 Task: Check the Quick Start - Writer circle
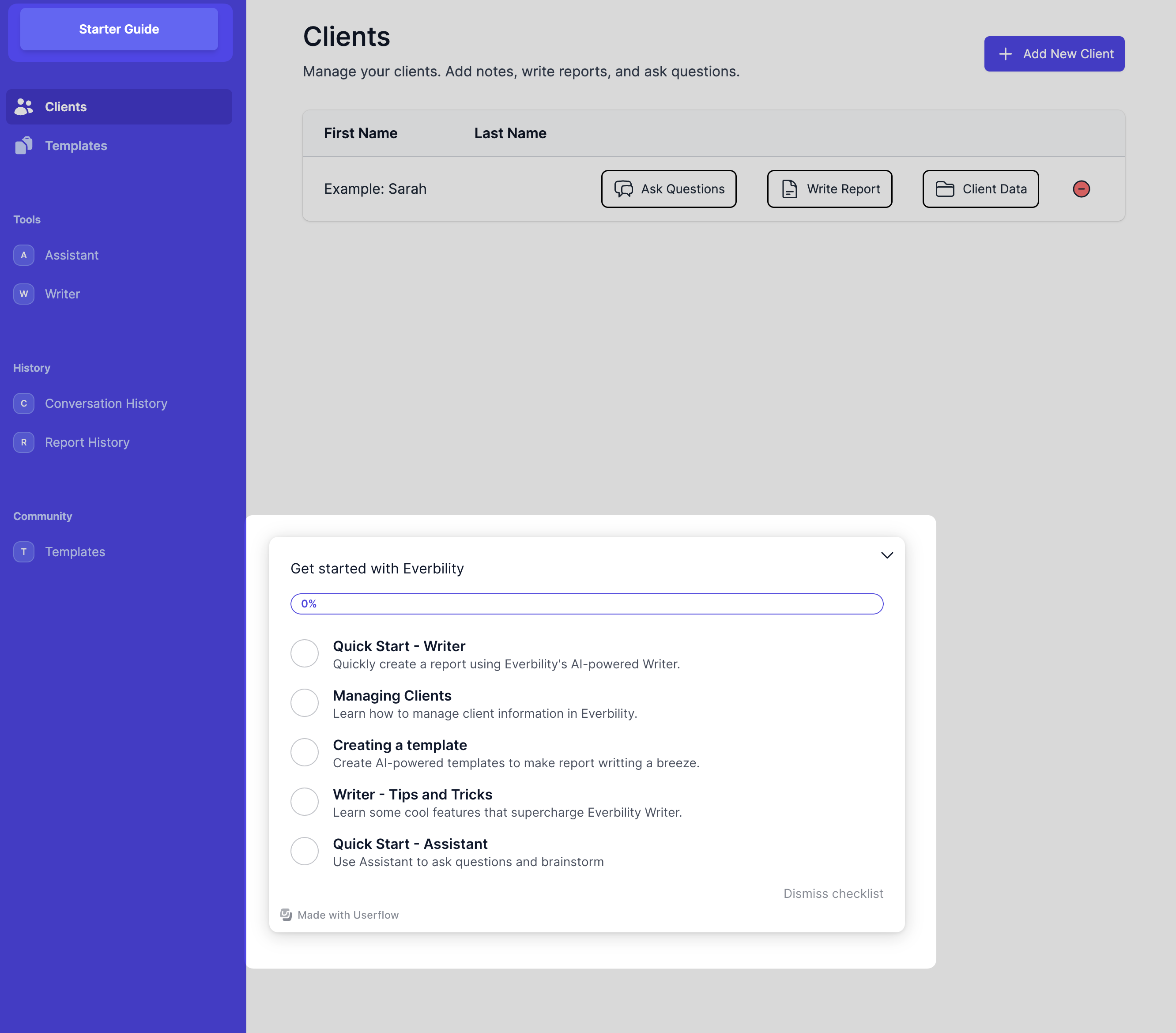click(x=304, y=653)
